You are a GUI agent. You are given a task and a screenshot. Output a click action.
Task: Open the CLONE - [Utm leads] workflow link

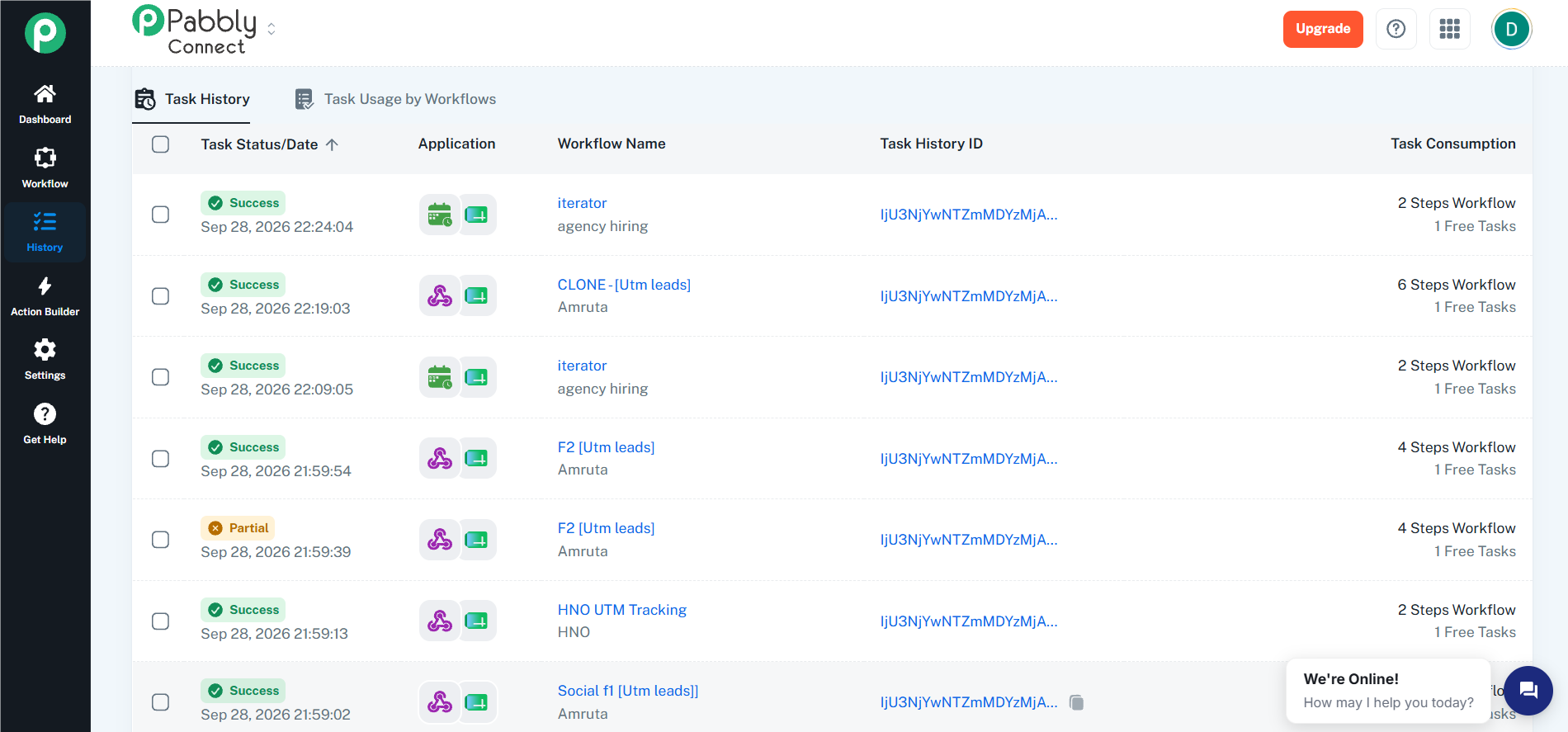(624, 285)
